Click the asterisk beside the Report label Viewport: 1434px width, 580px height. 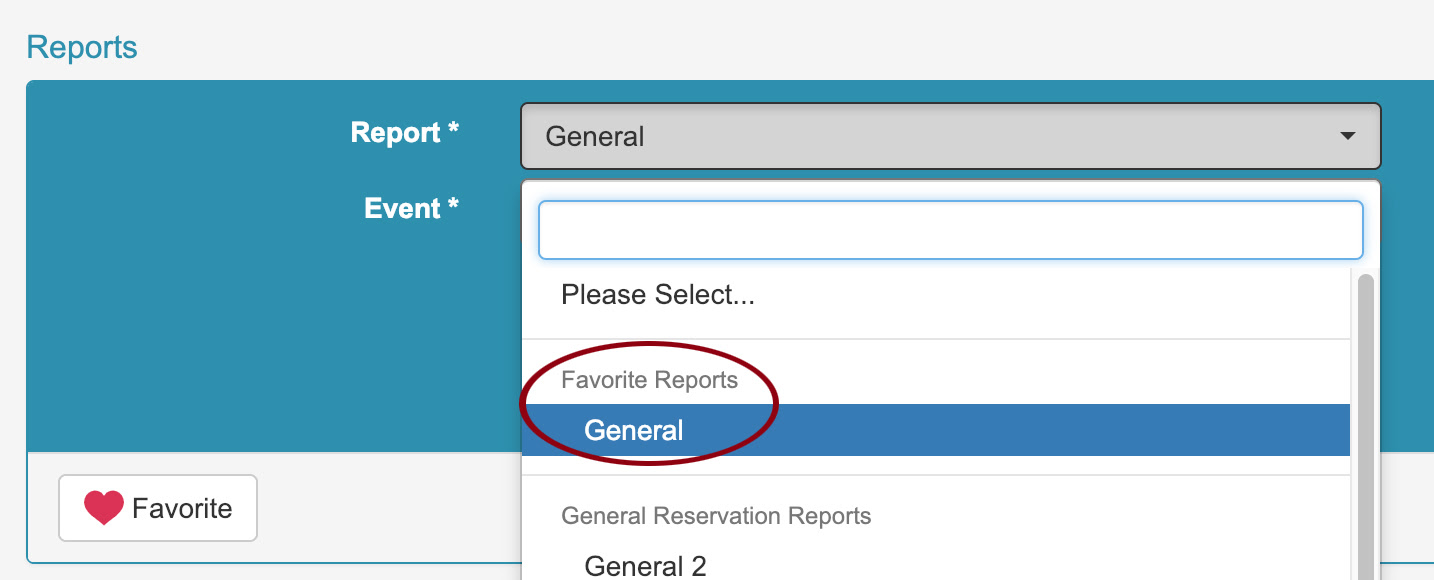[453, 129]
